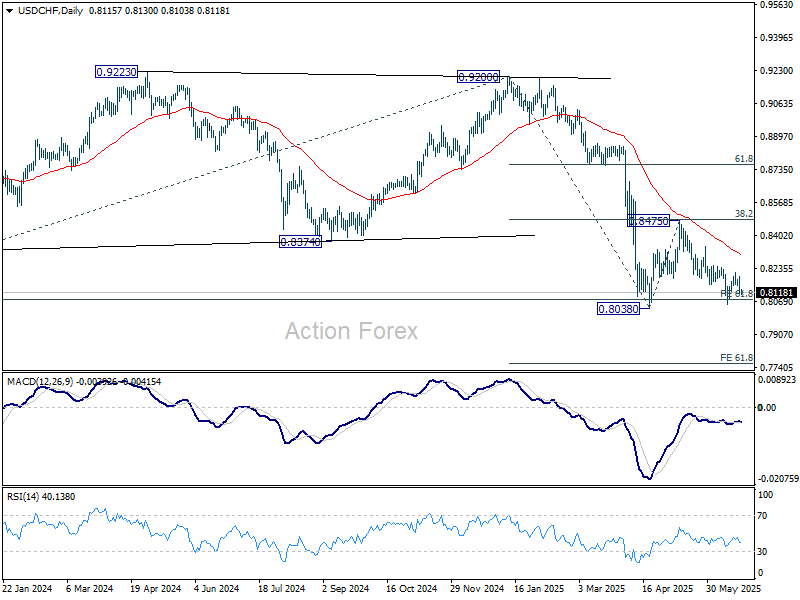Image resolution: width=800 pixels, height=600 pixels.
Task: Click the 0.88970 price axis value
Action: (777, 137)
